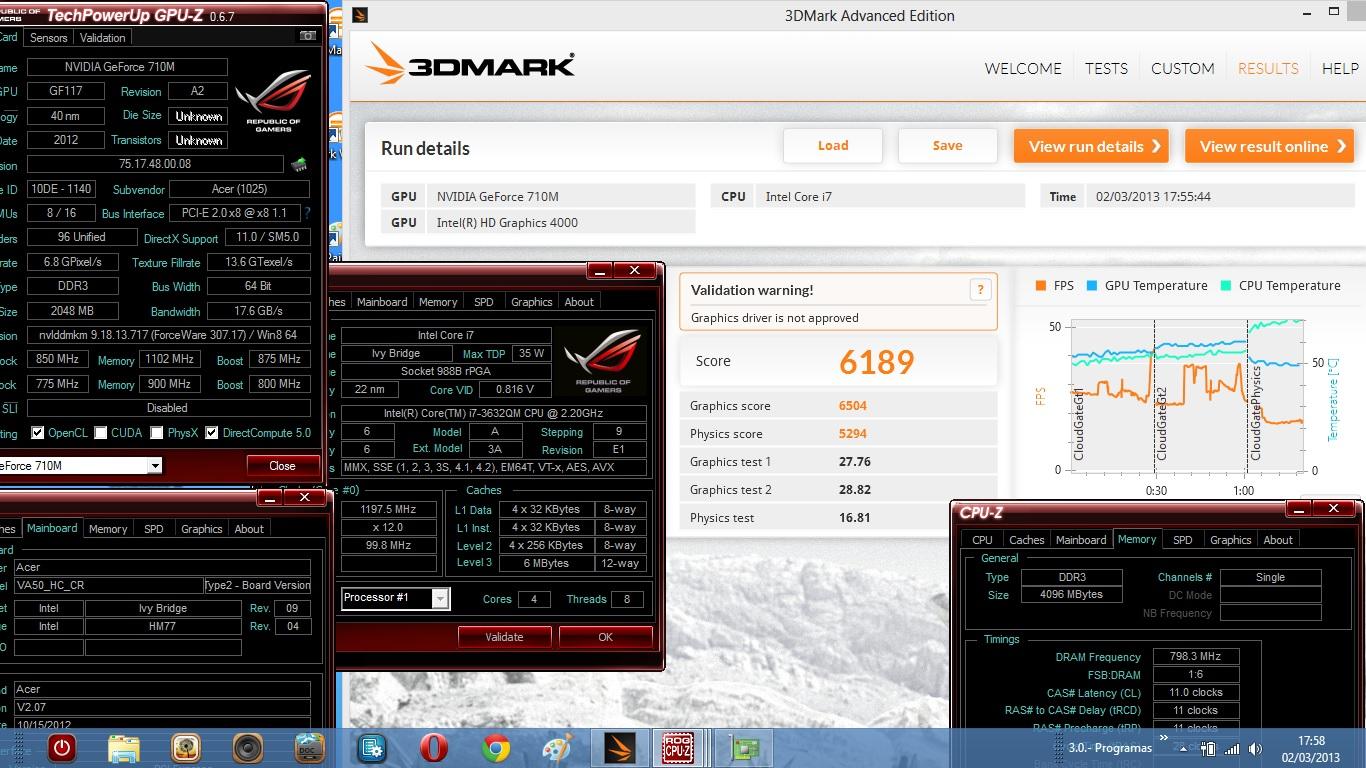Toggle the DirectCompute 5.0 checkbox

tap(211, 433)
